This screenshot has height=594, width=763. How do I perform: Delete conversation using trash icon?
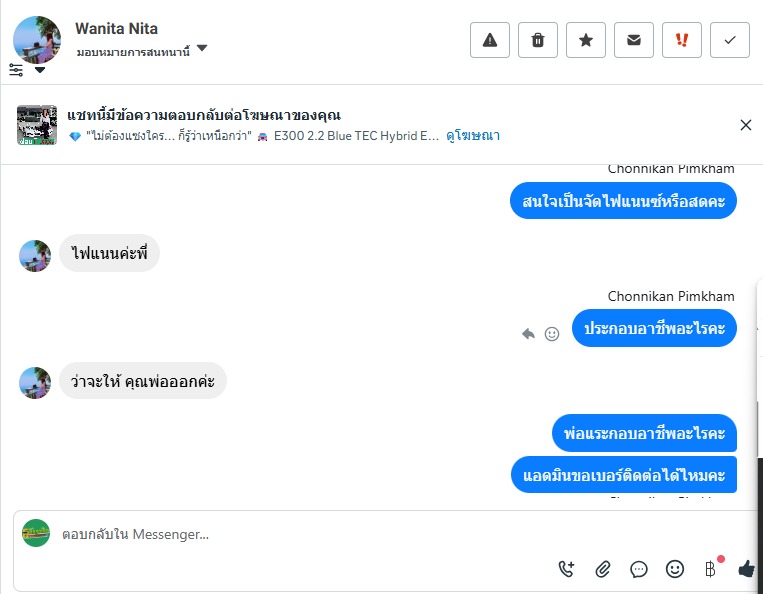click(538, 40)
